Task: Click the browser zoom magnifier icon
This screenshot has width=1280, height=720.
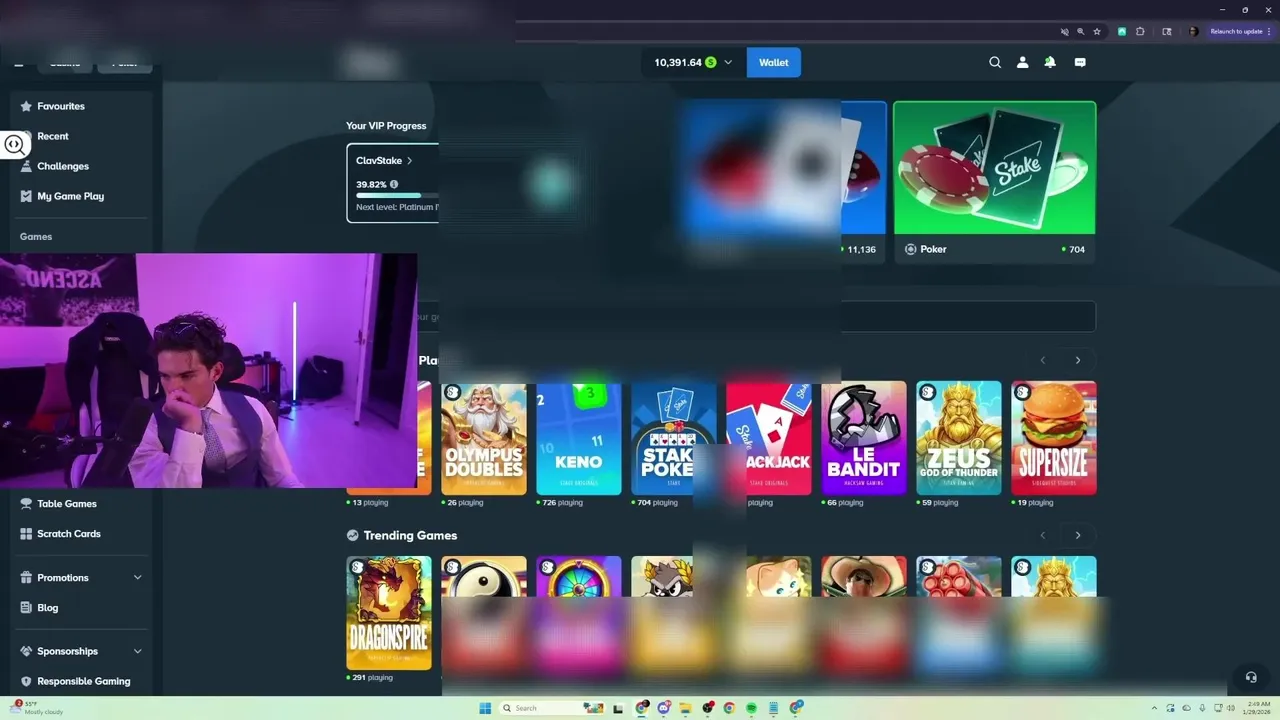Action: (x=1081, y=32)
